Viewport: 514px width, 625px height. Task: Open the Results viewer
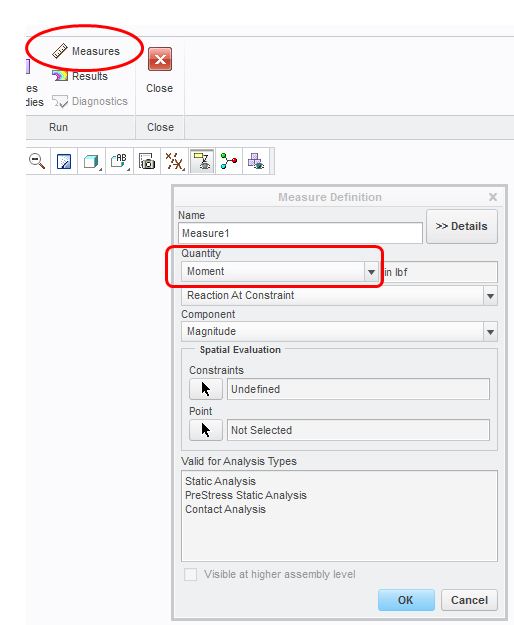point(80,76)
